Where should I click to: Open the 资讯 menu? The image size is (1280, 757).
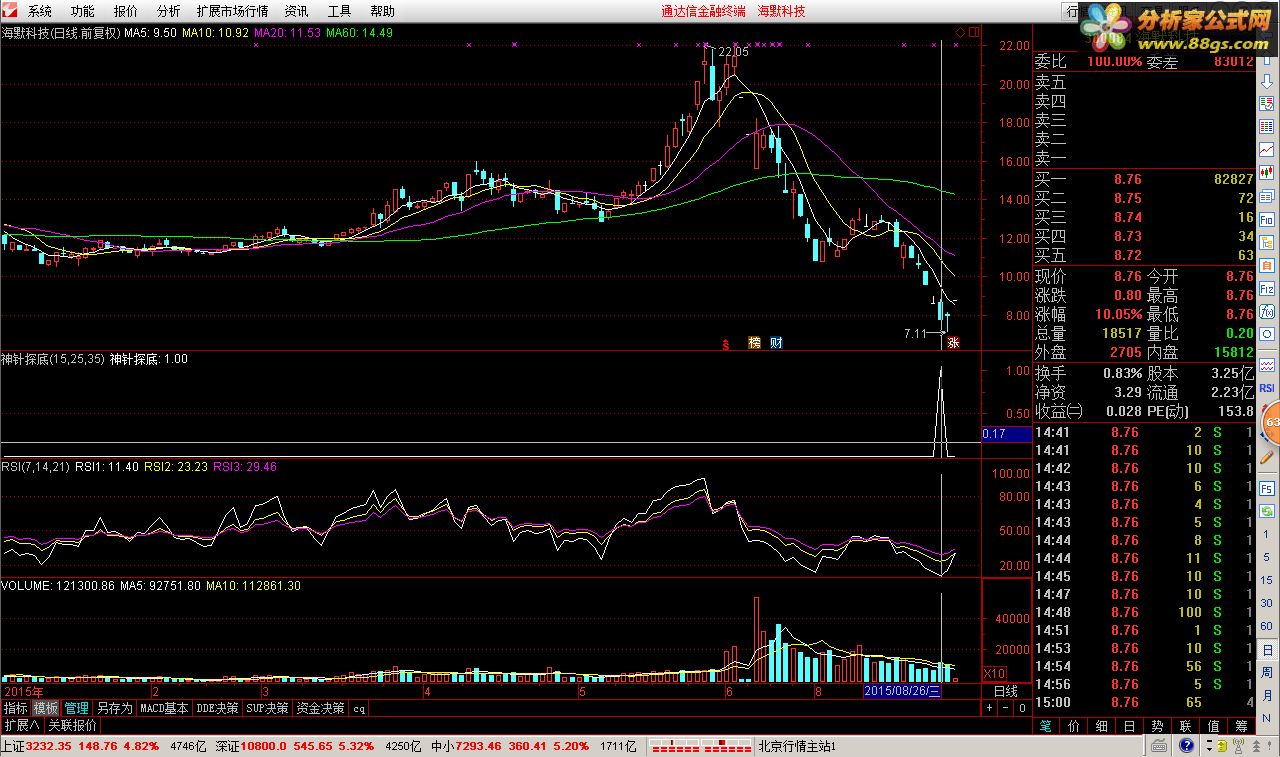(296, 11)
